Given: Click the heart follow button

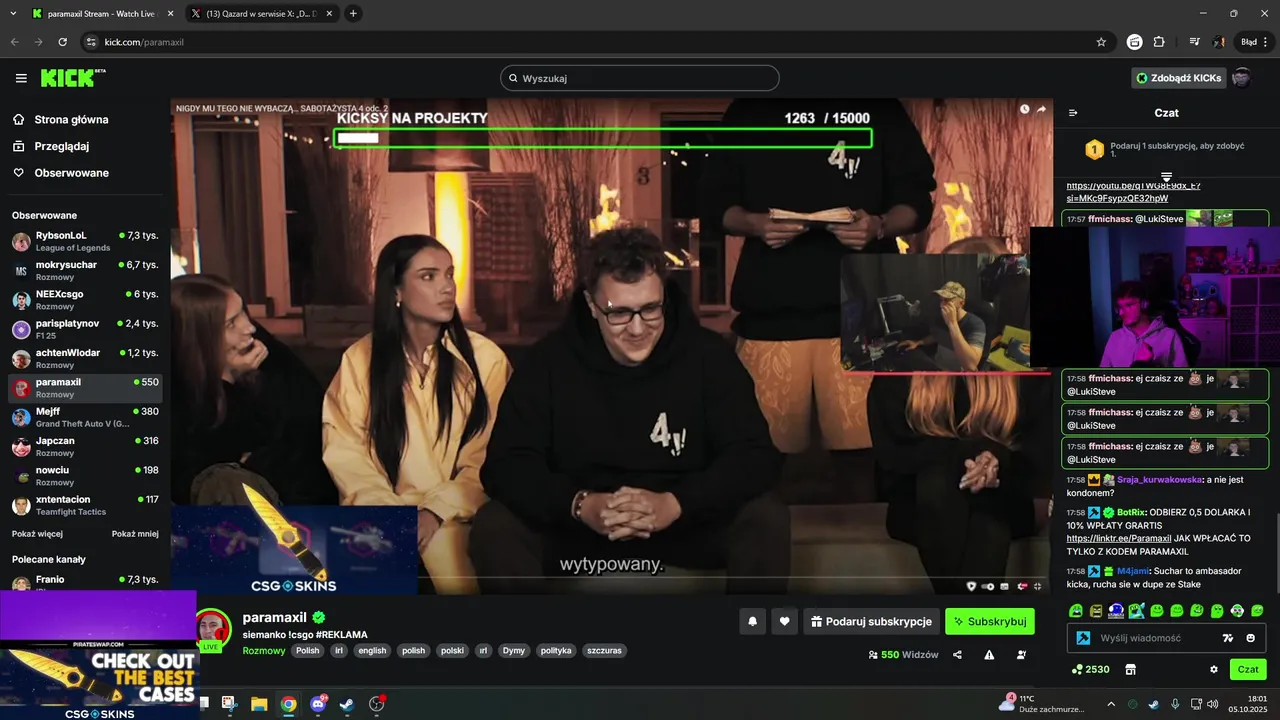Looking at the screenshot, I should coord(784,621).
